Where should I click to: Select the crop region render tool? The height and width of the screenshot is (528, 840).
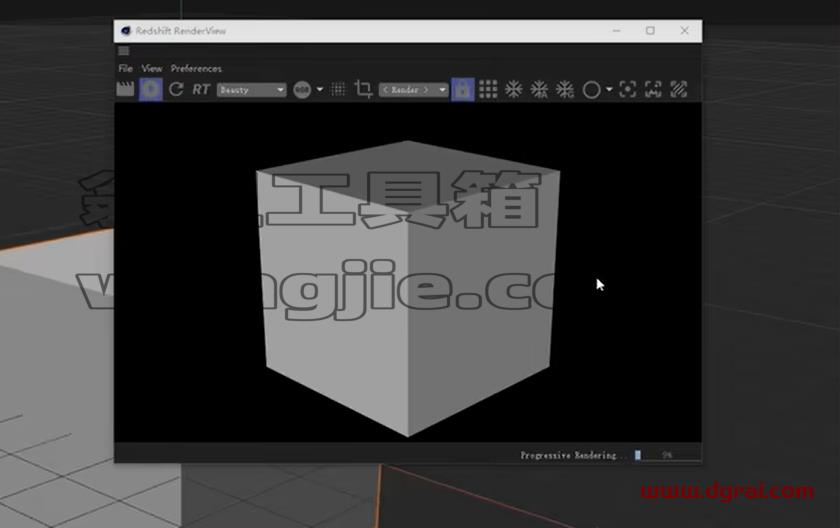363,89
